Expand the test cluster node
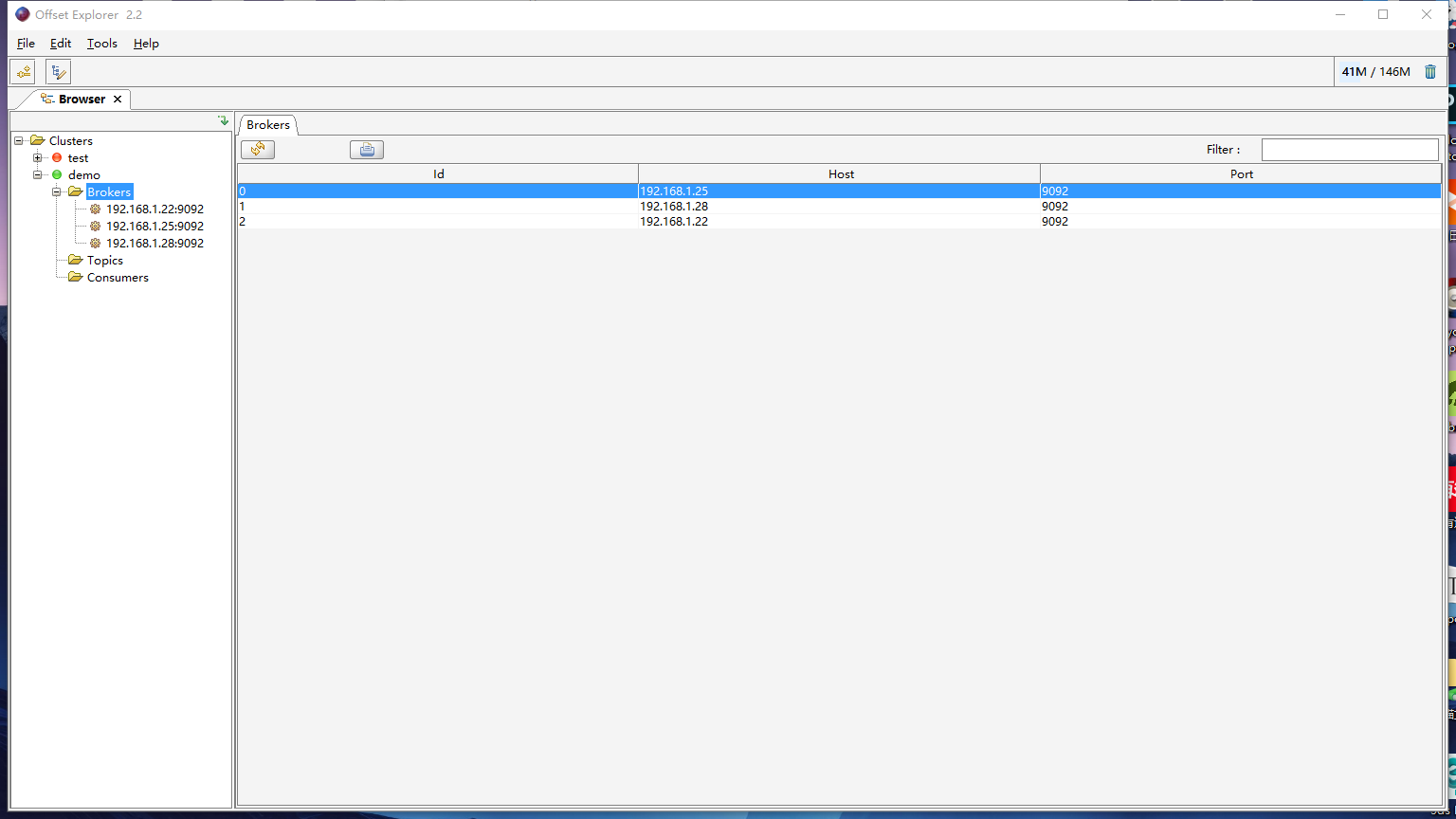Viewport: 1456px width, 819px height. (x=38, y=158)
